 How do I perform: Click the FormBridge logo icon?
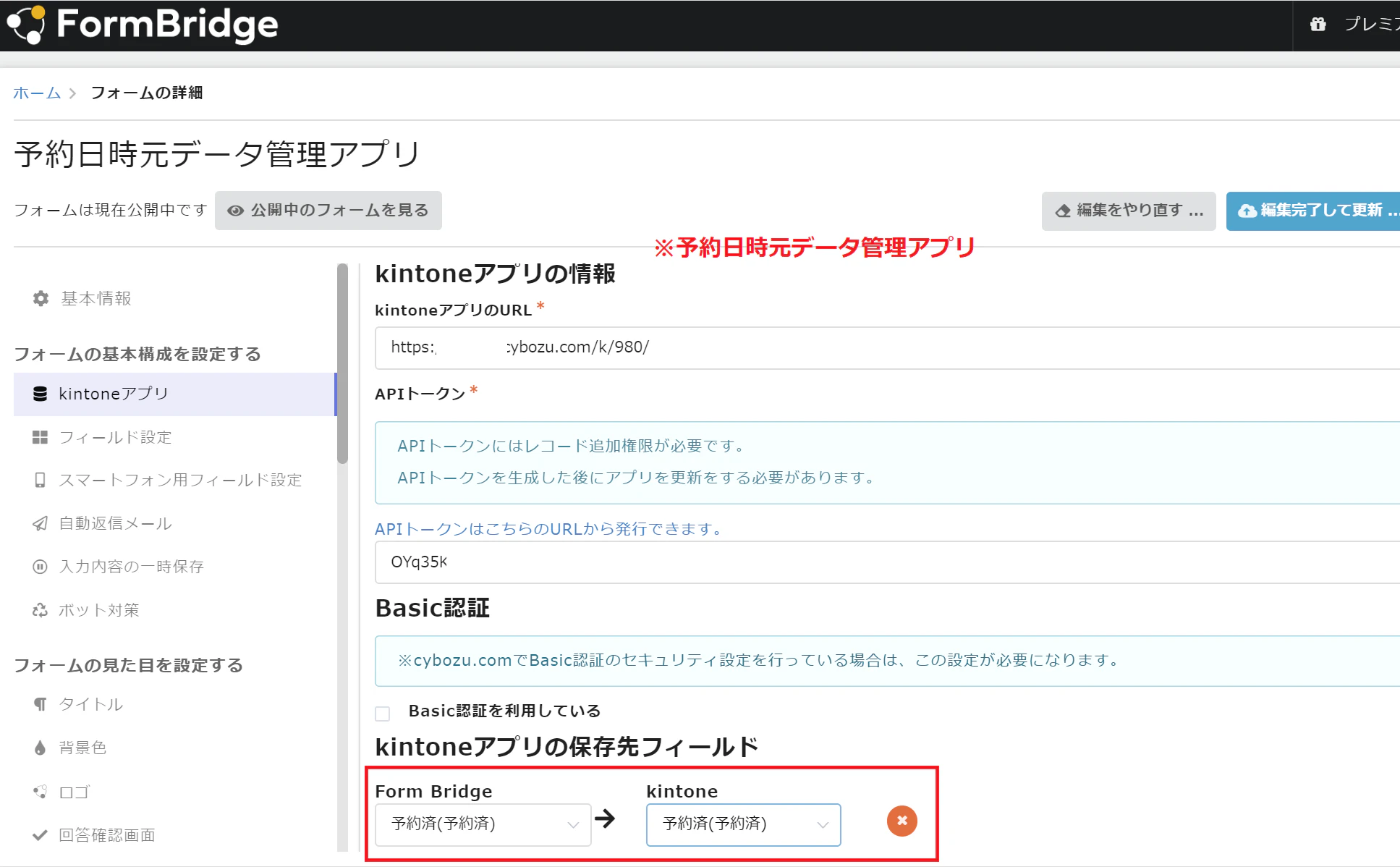(x=26, y=25)
